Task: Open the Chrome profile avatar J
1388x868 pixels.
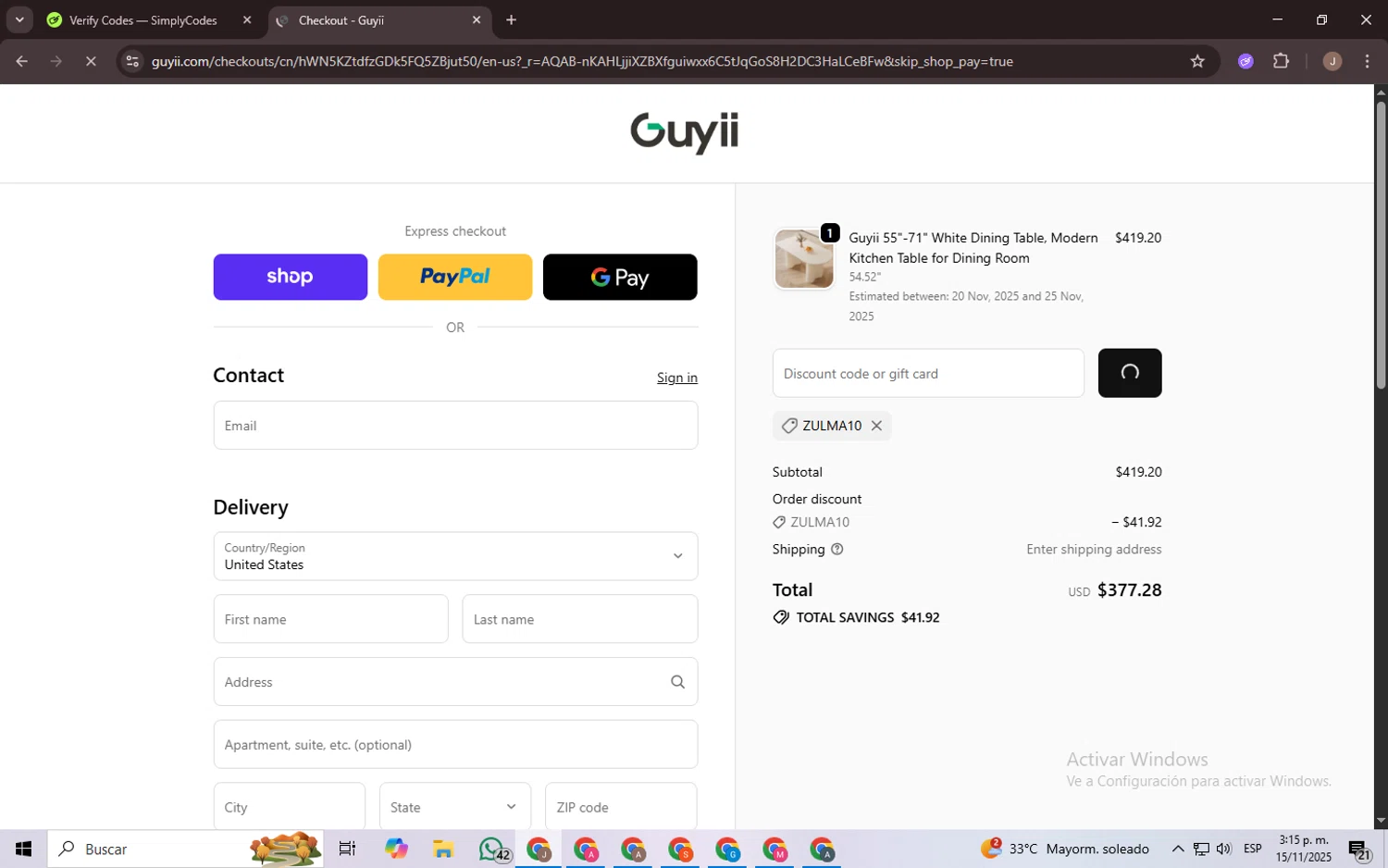Action: (x=1332, y=61)
